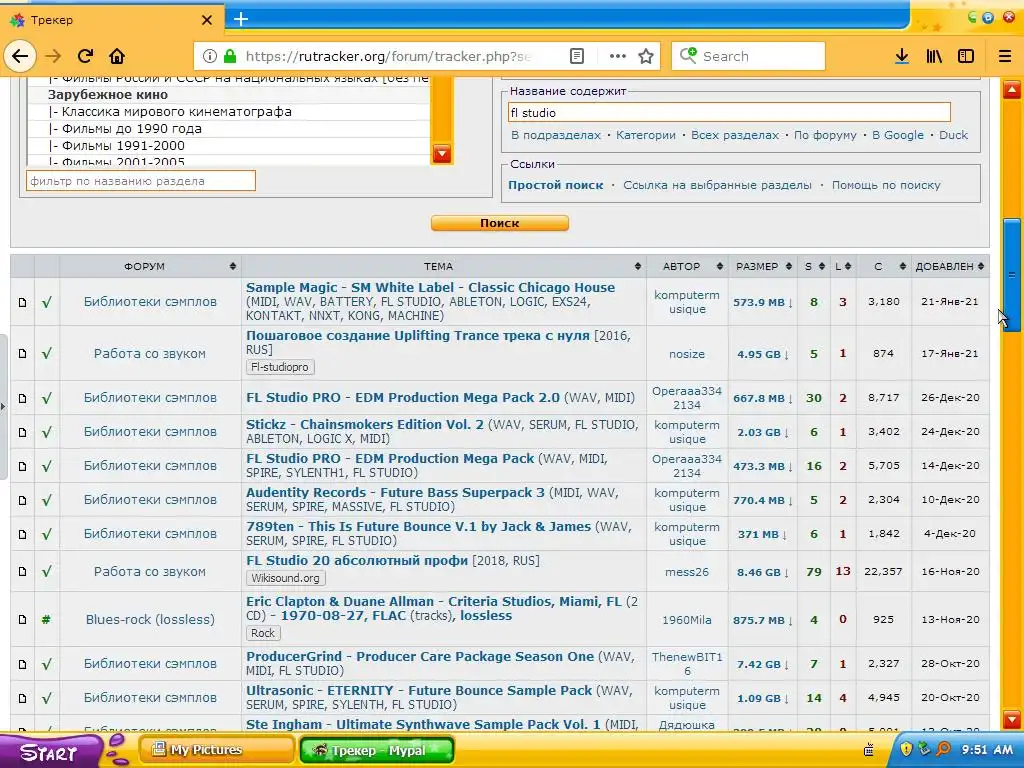Click the browser forward arrow

click(53, 56)
